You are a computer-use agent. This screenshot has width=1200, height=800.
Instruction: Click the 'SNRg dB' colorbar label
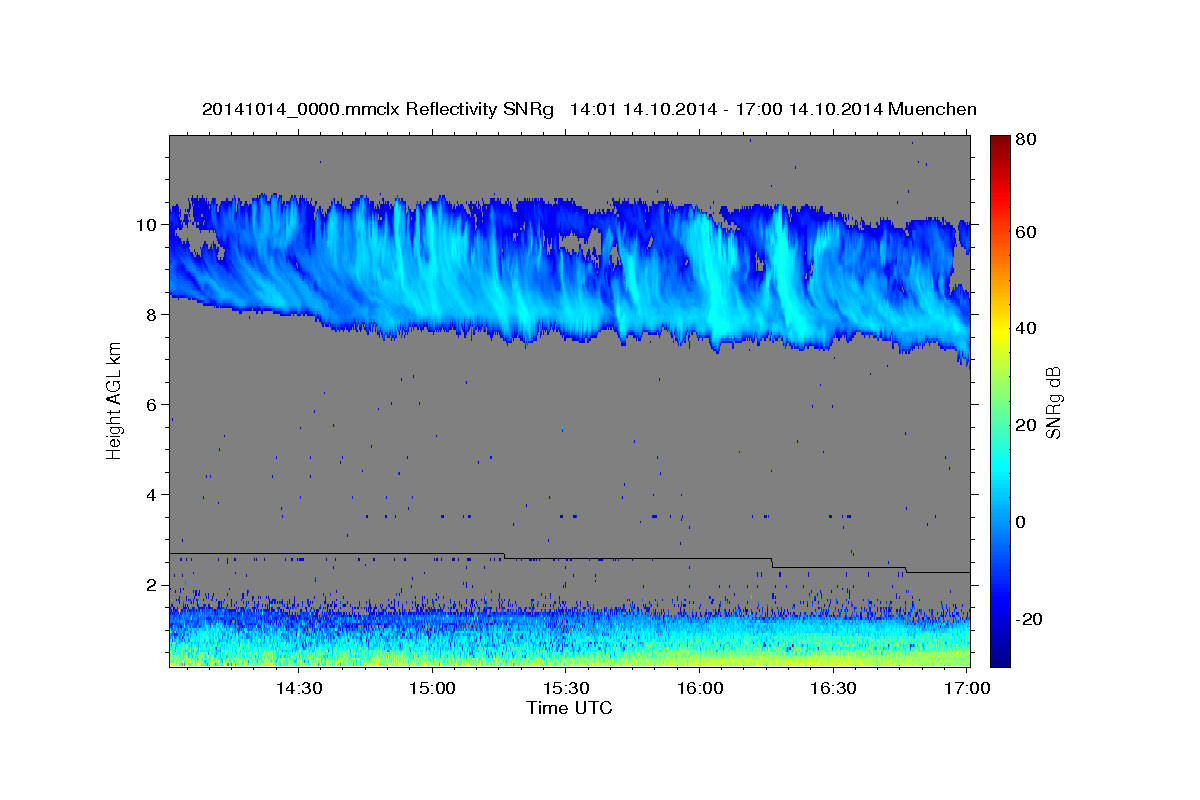point(1053,402)
